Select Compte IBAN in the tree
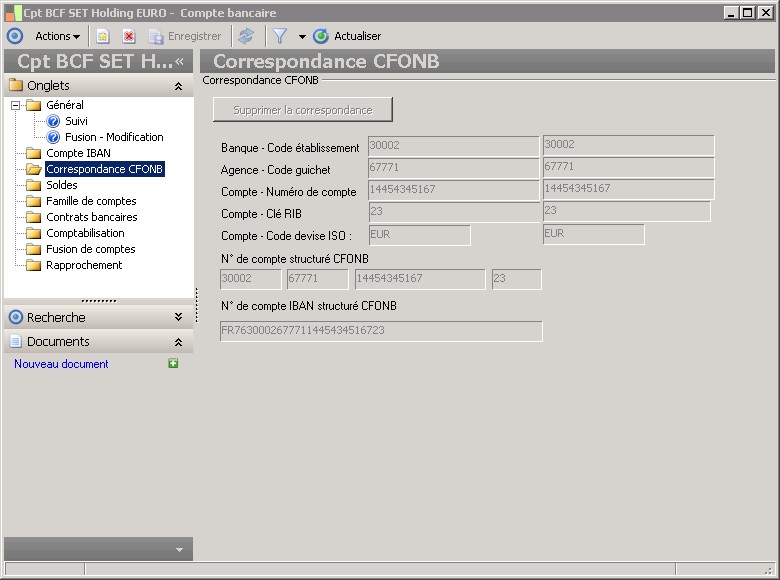 pyautogui.click(x=78, y=153)
